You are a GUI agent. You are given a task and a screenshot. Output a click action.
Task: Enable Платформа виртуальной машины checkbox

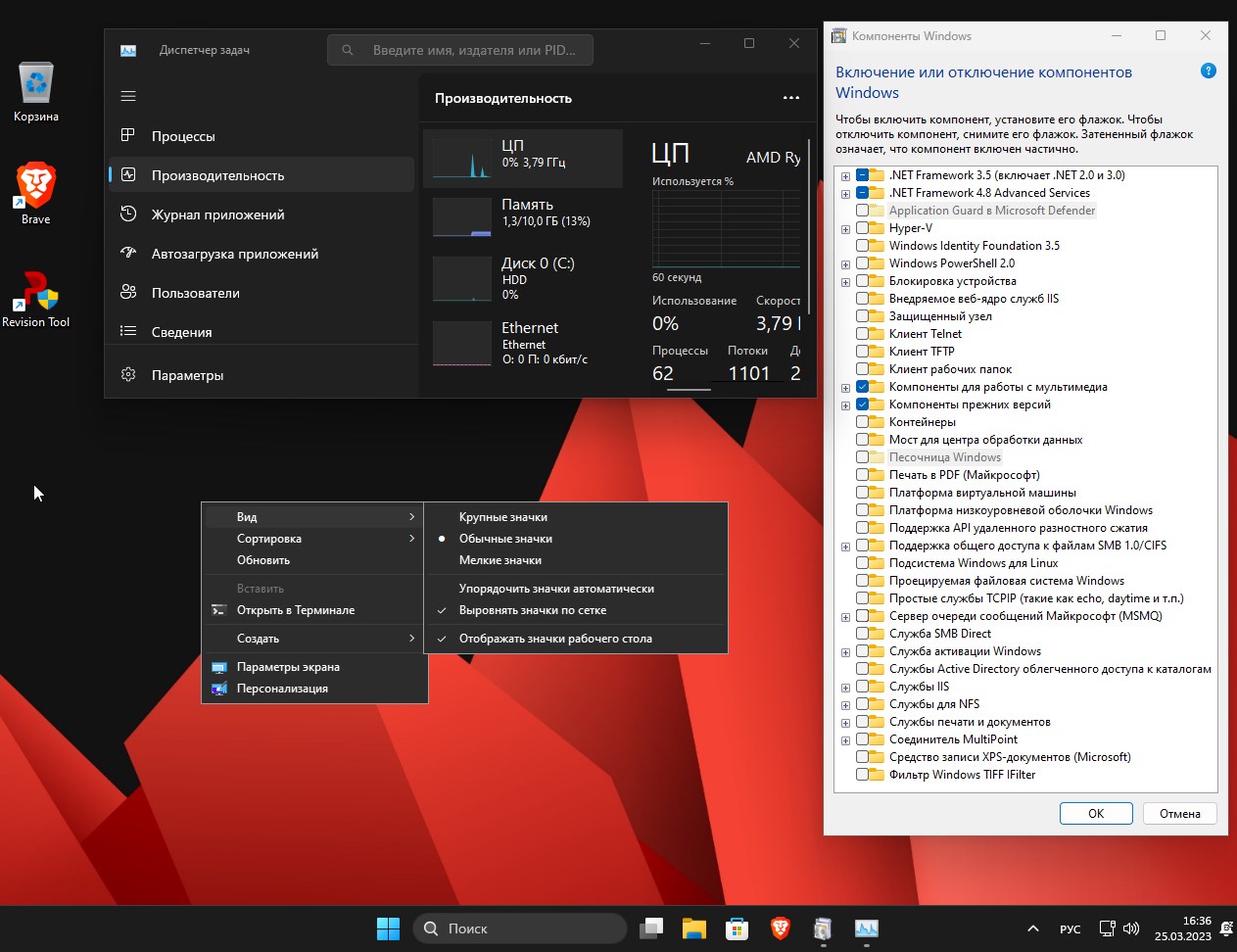click(x=863, y=493)
